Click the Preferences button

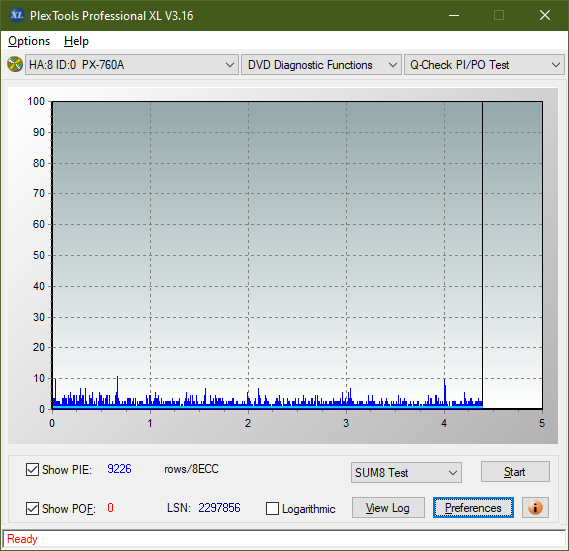[473, 507]
